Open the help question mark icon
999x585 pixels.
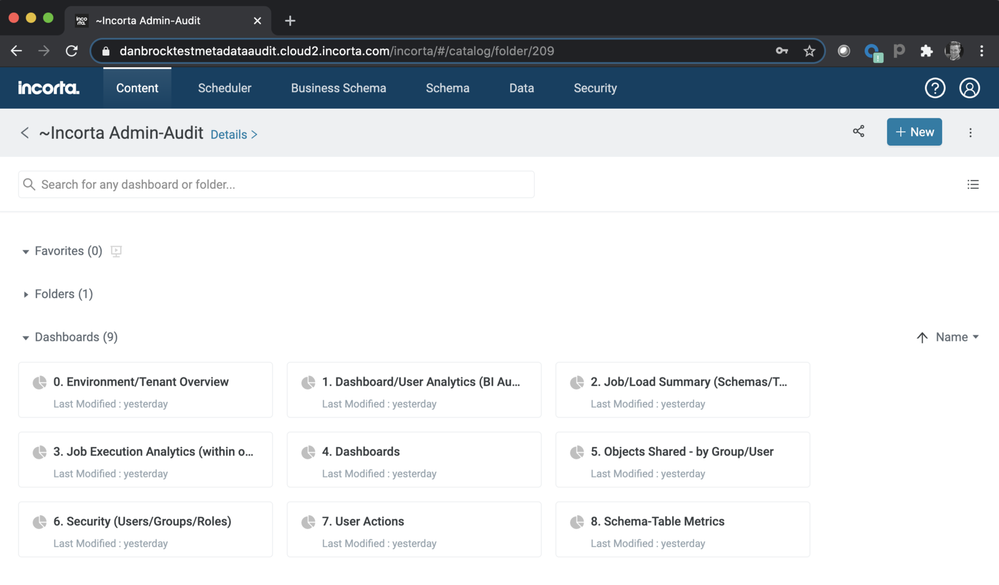(935, 88)
